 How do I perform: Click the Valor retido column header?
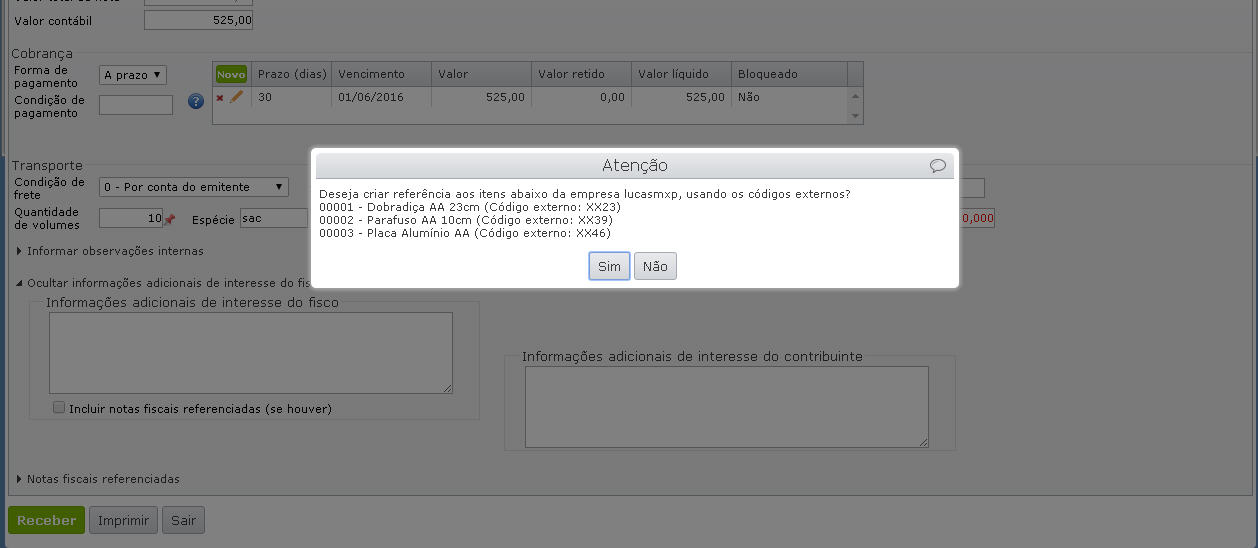coord(581,74)
